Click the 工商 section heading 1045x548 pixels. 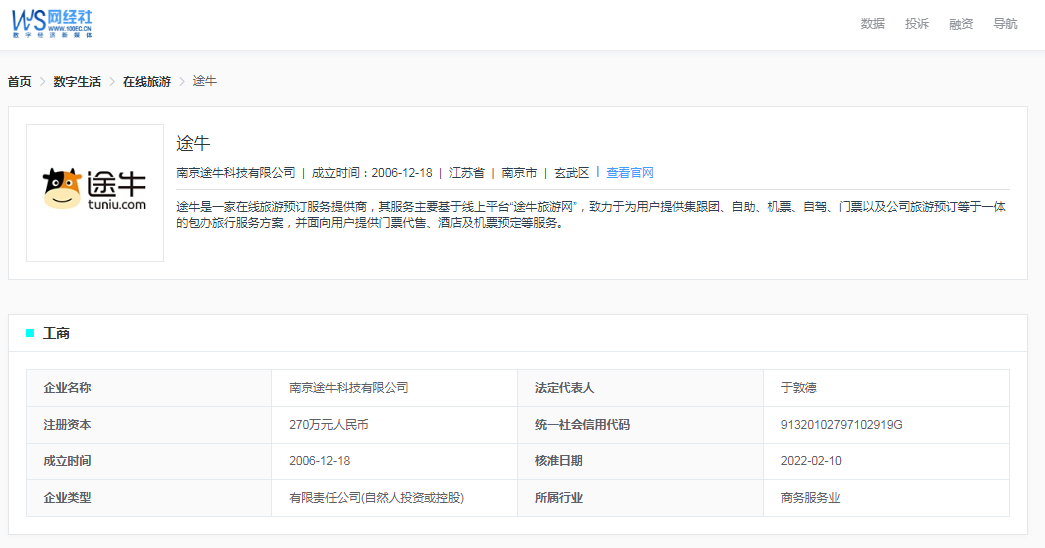click(x=56, y=333)
